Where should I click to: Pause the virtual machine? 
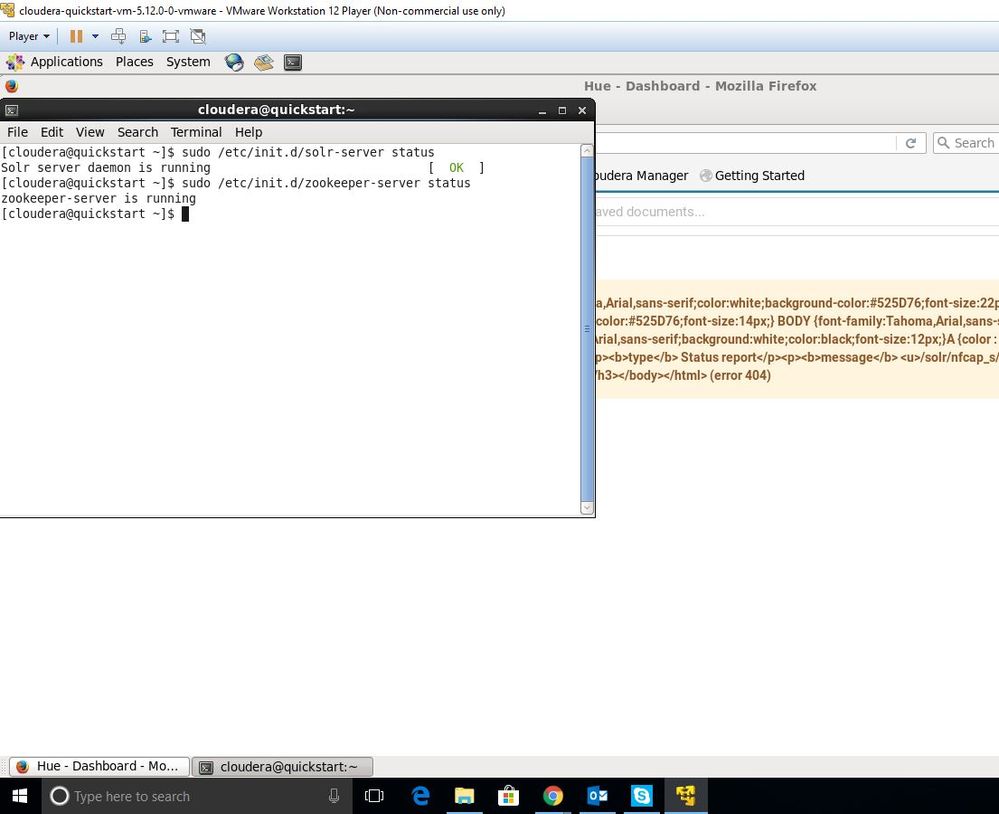[x=76, y=36]
